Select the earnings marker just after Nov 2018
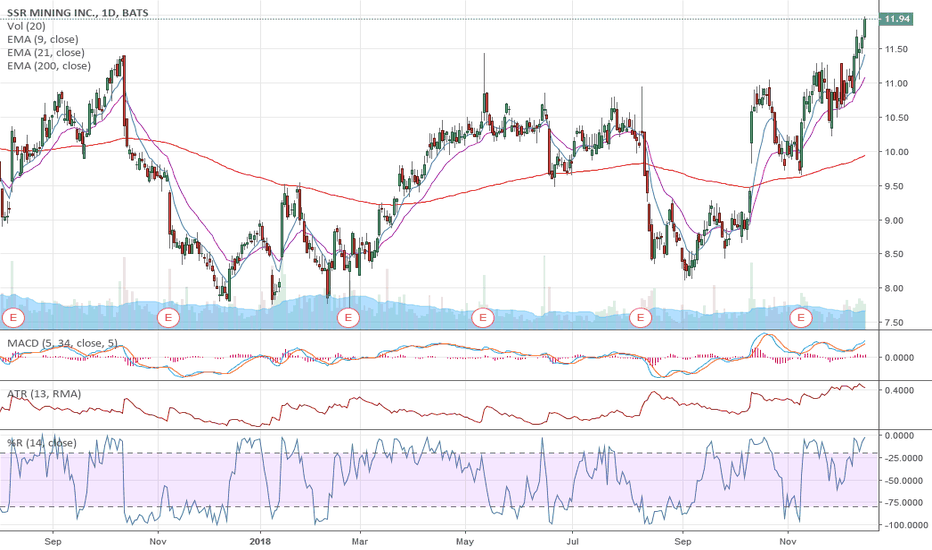Viewport: 932px width, 550px height. click(801, 318)
